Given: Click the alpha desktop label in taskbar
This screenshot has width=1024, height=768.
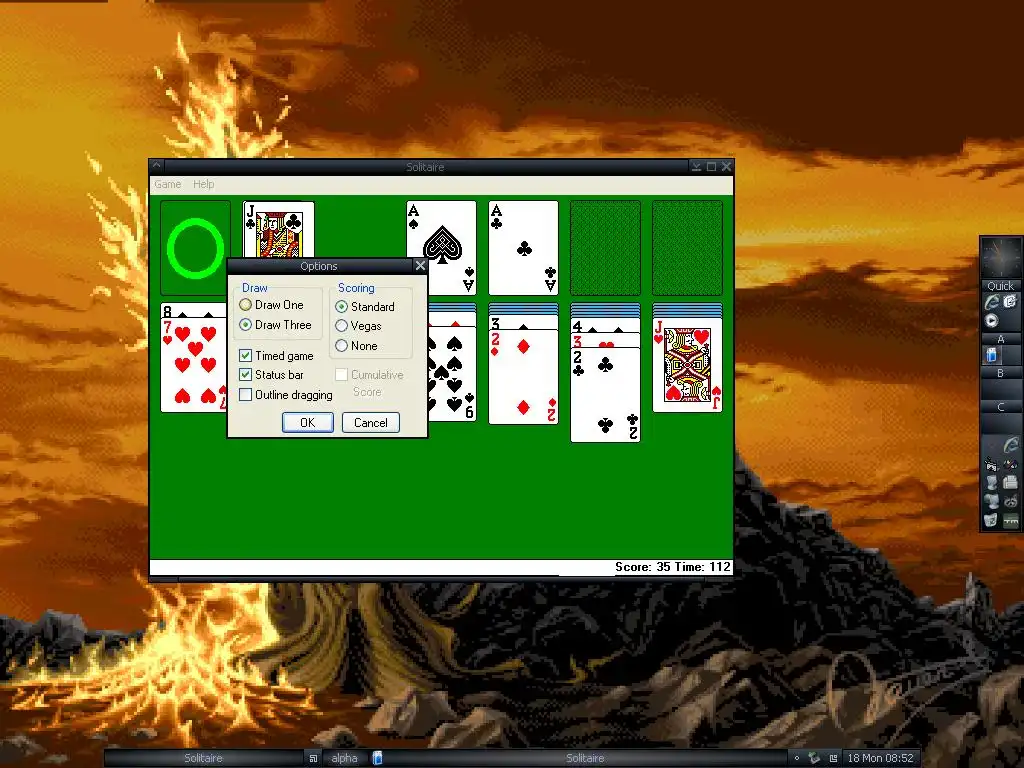Looking at the screenshot, I should 344,758.
